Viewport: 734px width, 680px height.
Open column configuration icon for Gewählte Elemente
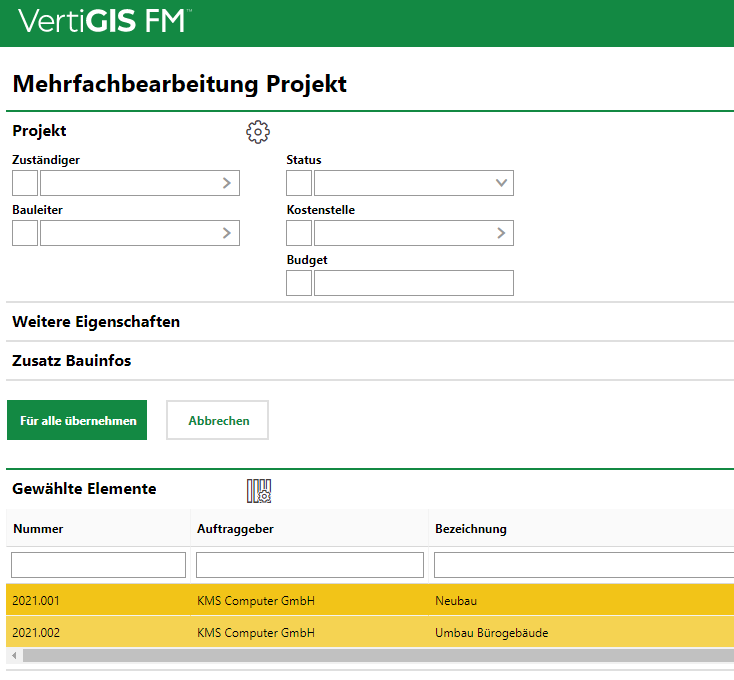tap(259, 491)
